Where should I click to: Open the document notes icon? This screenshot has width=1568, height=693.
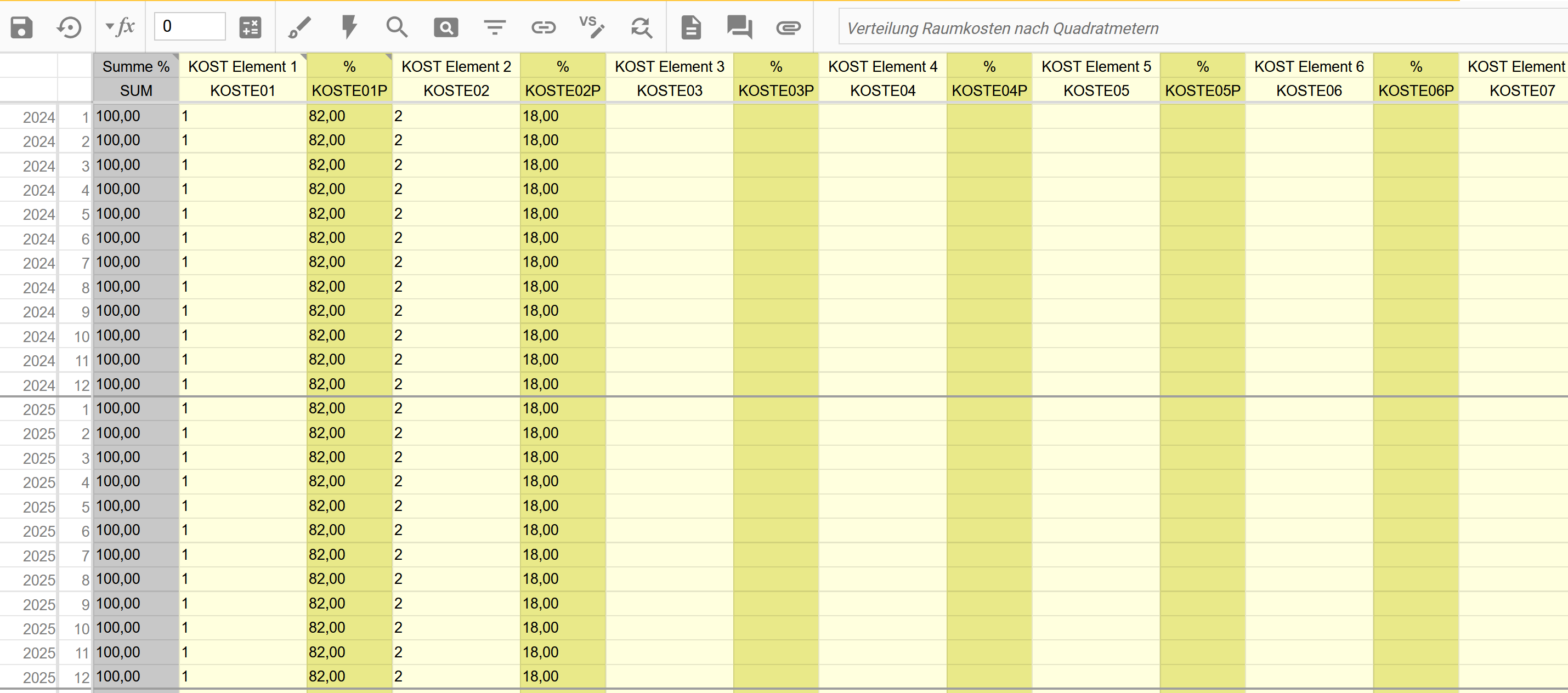691,27
